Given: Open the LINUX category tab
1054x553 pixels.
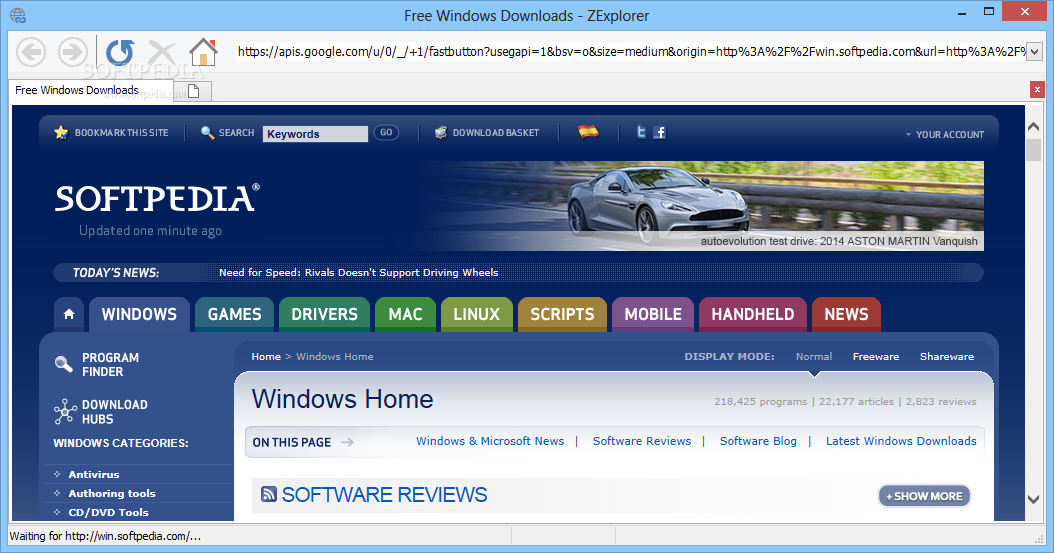Looking at the screenshot, I should point(477,314).
